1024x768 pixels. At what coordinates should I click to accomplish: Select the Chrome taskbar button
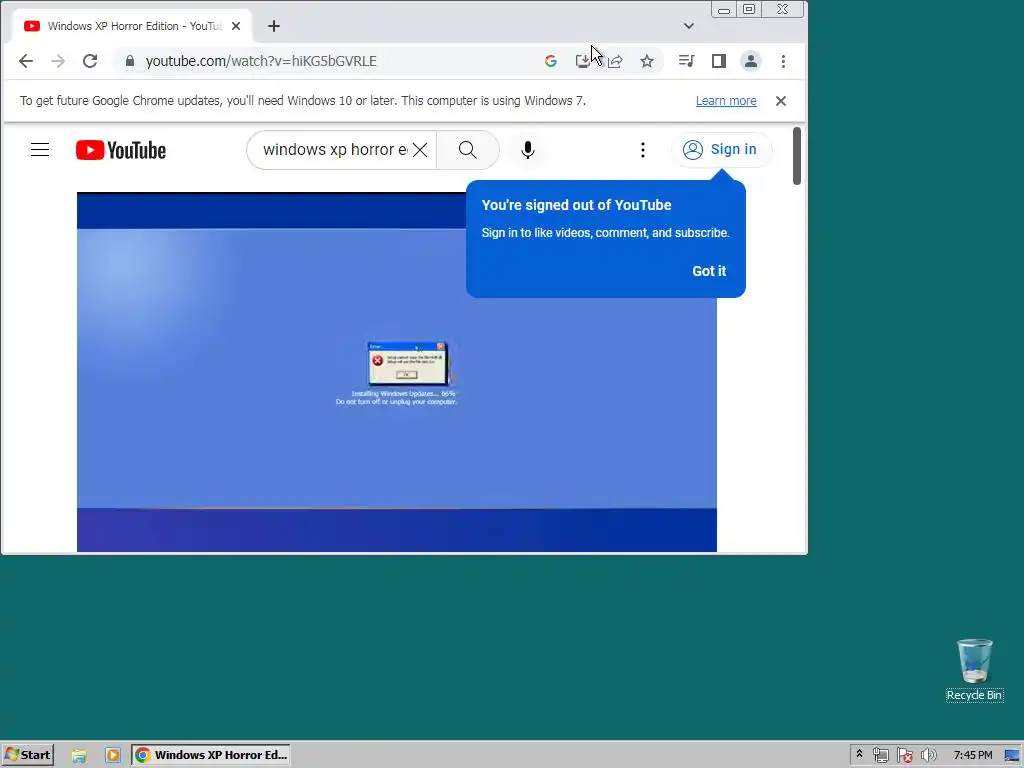(210, 755)
